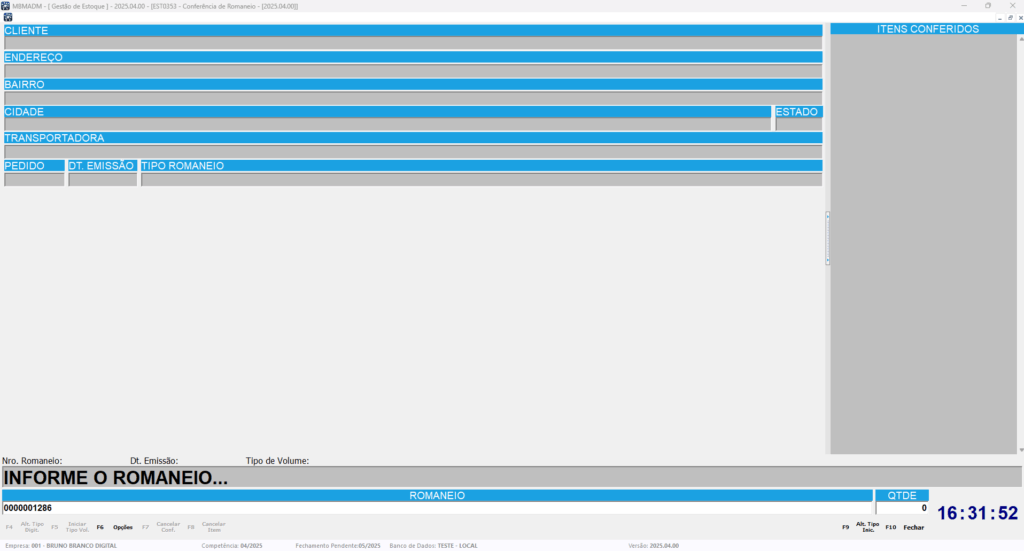The width and height of the screenshot is (1024, 551).
Task: Click the Romaneio input field with 0000001286
Action: tap(438, 508)
